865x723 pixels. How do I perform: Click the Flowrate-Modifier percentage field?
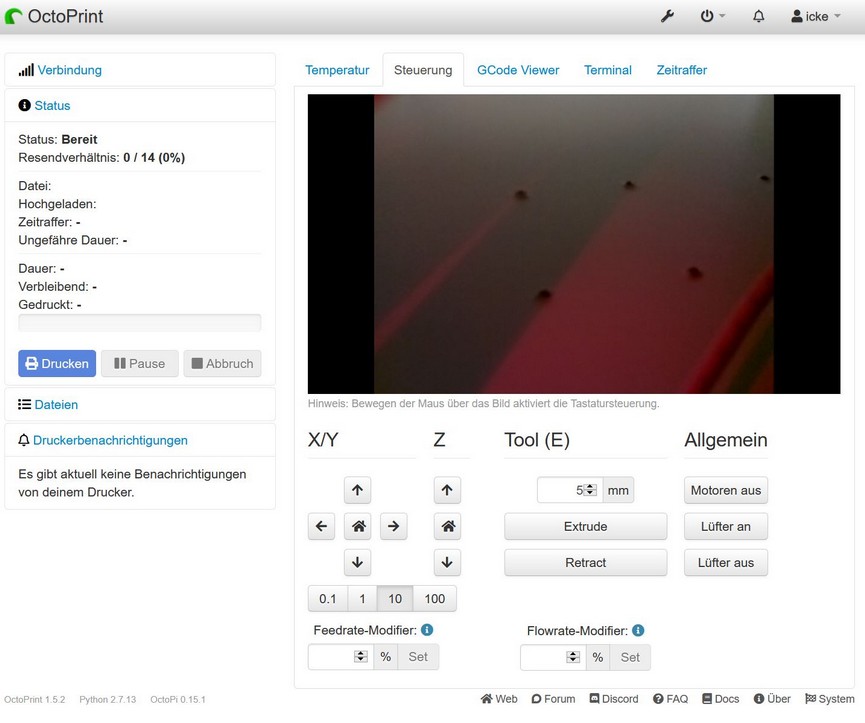[x=553, y=657]
